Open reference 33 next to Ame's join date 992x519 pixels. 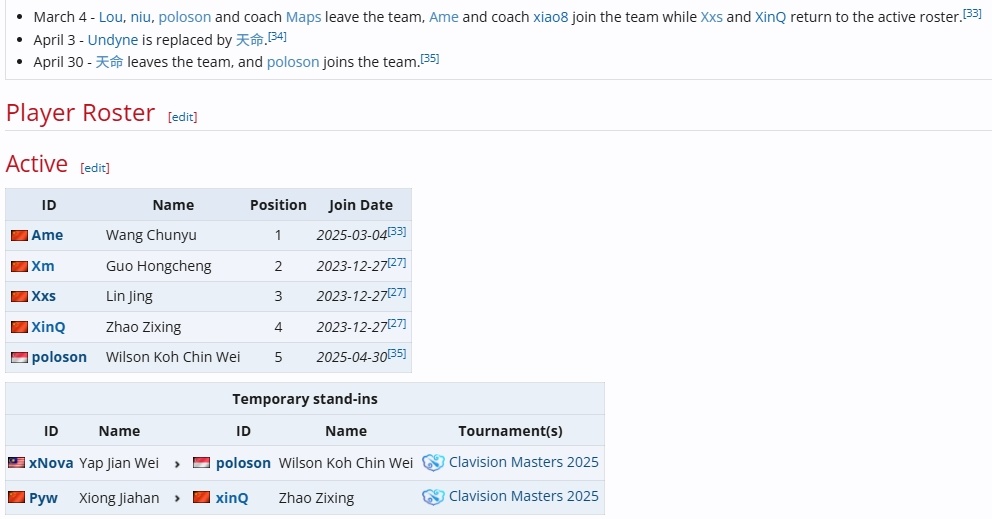click(x=397, y=231)
